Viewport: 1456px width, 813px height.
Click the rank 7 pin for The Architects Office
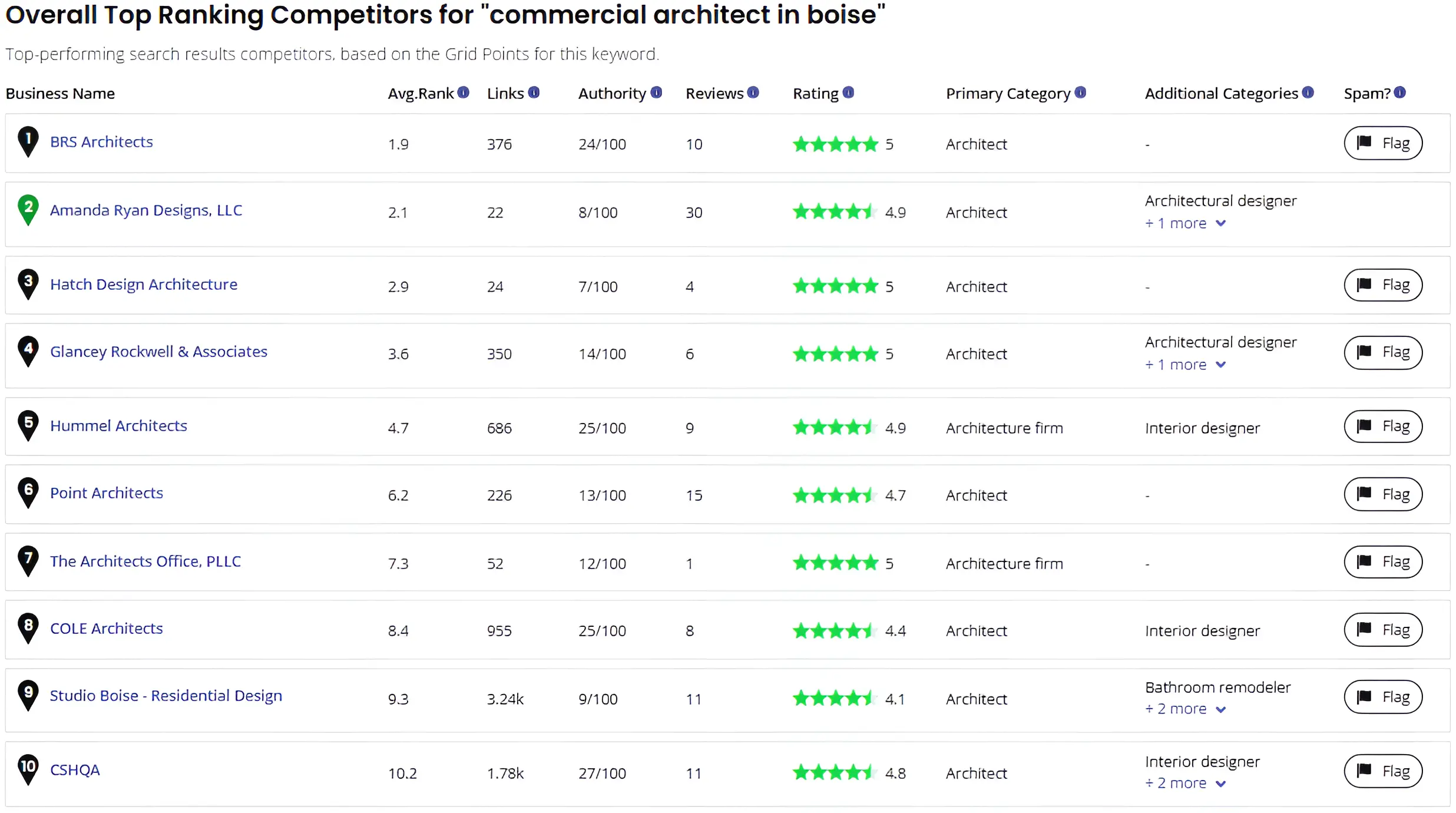pyautogui.click(x=28, y=561)
